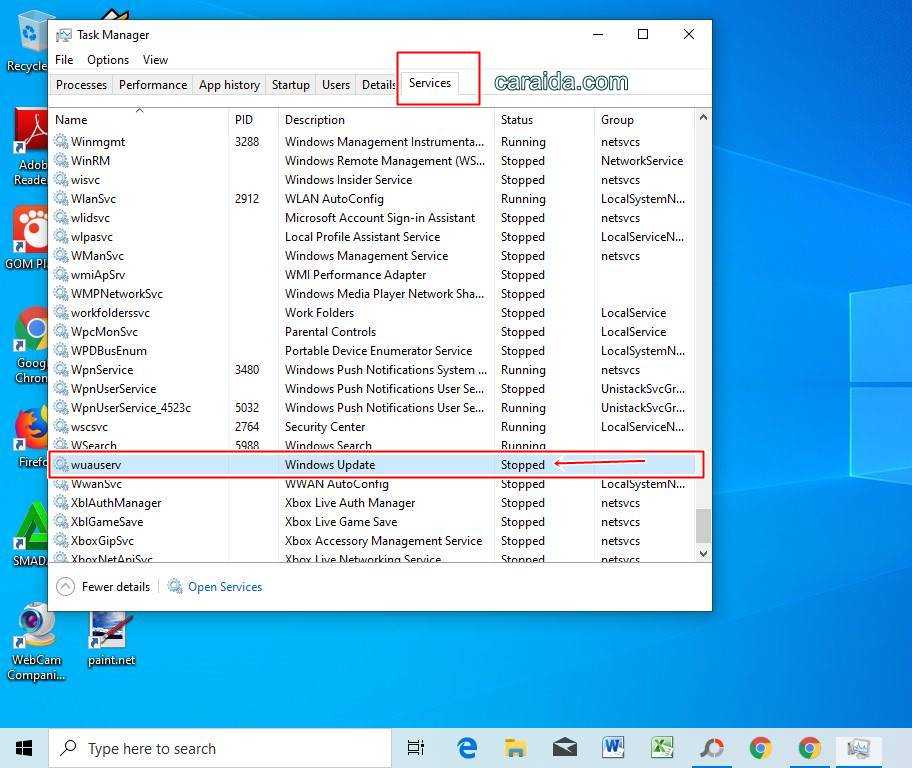The height and width of the screenshot is (768, 912).
Task: Launch Microsoft Edge from the taskbar
Action: pyautogui.click(x=466, y=748)
